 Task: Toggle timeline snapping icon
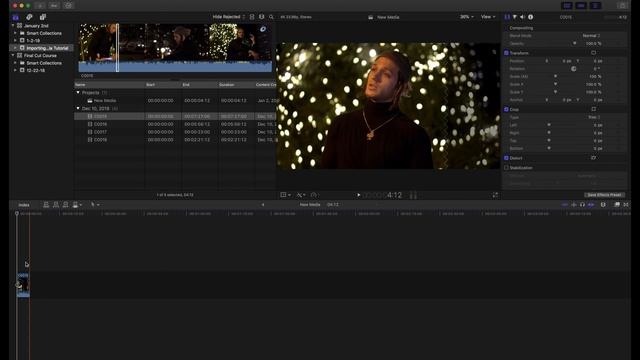[591, 204]
